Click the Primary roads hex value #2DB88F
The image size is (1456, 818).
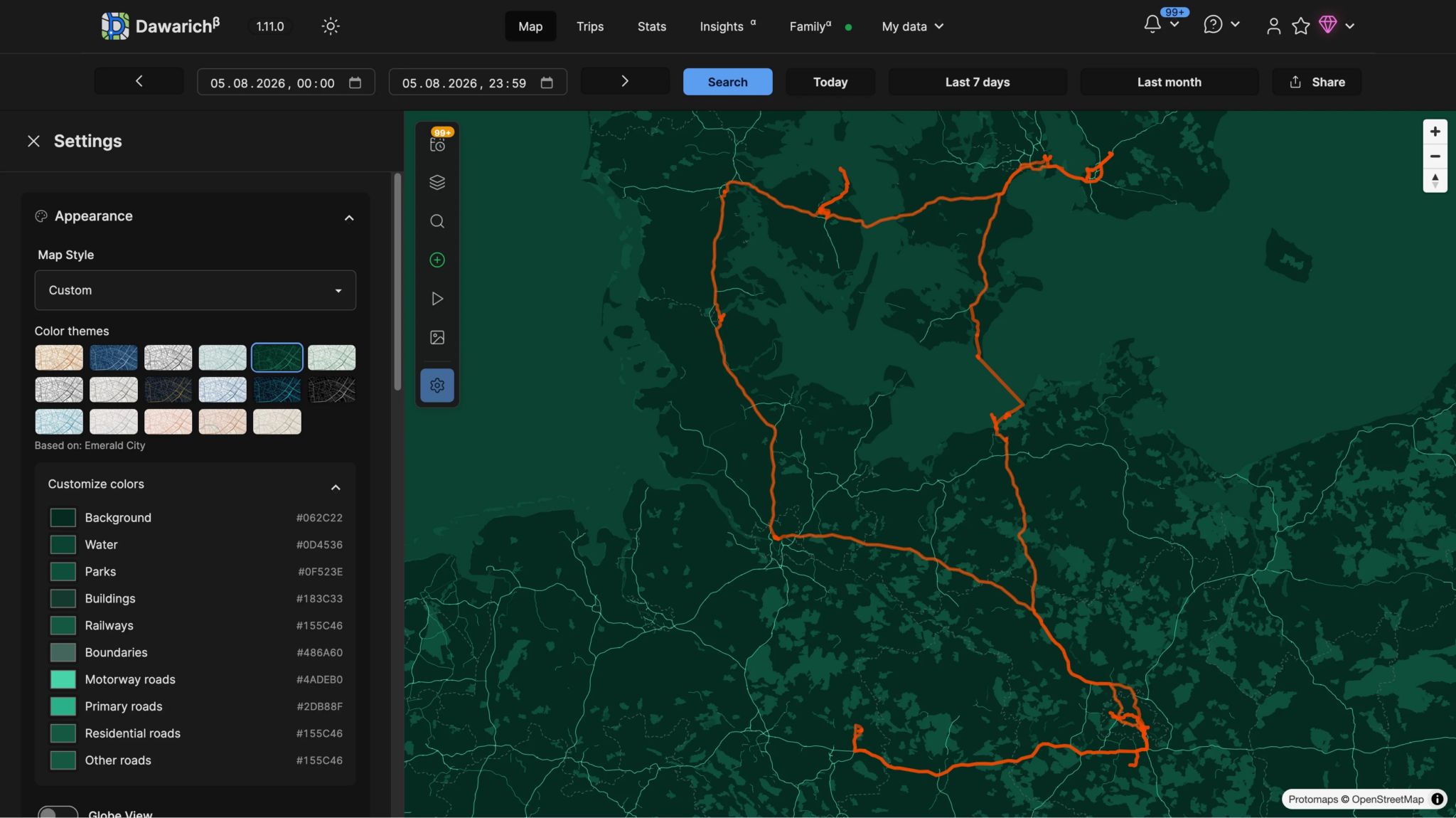[x=319, y=706]
